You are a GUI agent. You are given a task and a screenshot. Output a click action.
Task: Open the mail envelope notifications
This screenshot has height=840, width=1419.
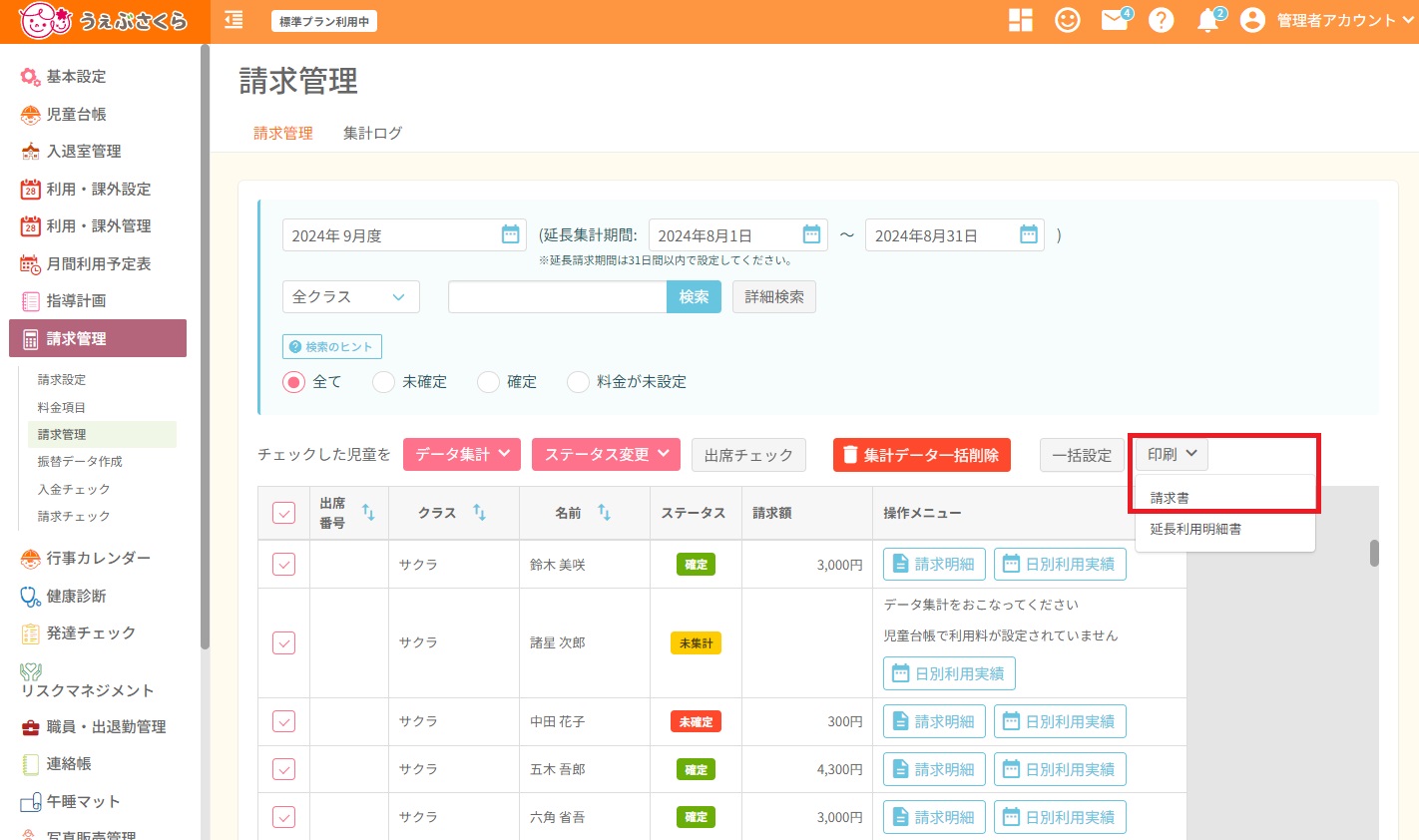[x=1115, y=20]
